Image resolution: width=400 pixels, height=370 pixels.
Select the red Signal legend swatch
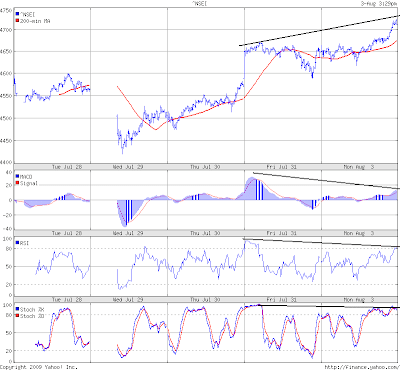(x=17, y=183)
